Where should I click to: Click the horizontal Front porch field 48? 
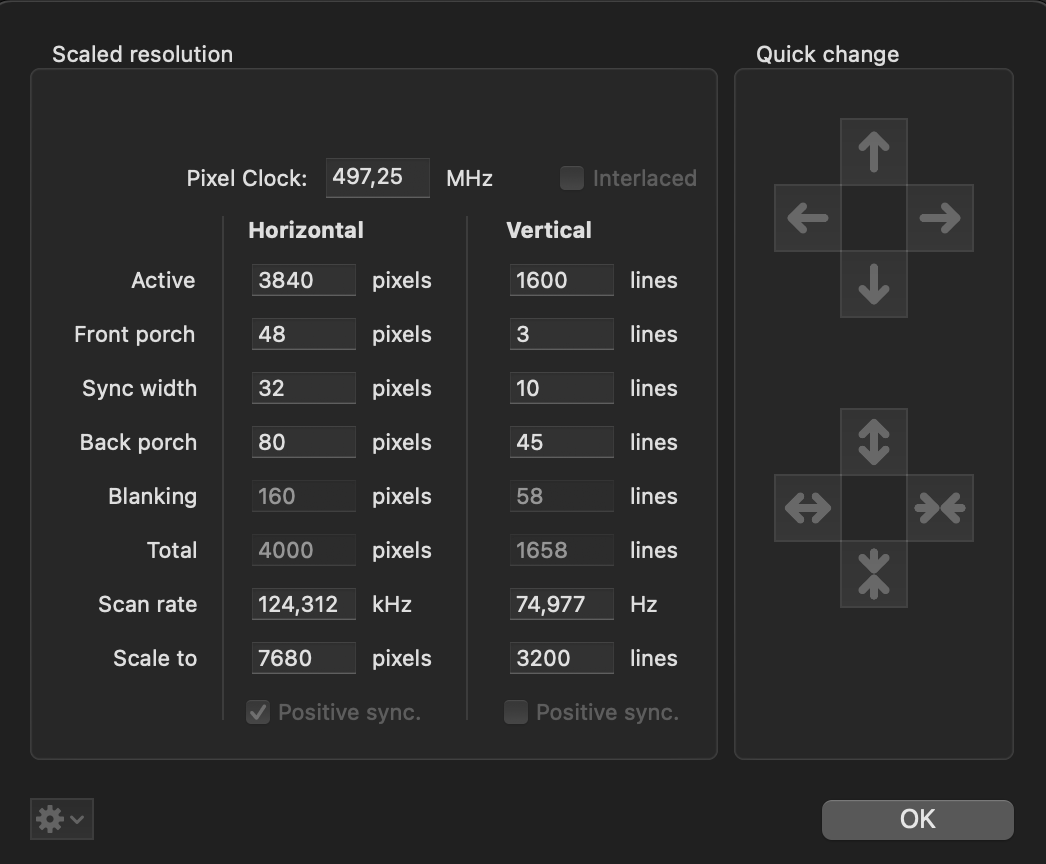[304, 334]
